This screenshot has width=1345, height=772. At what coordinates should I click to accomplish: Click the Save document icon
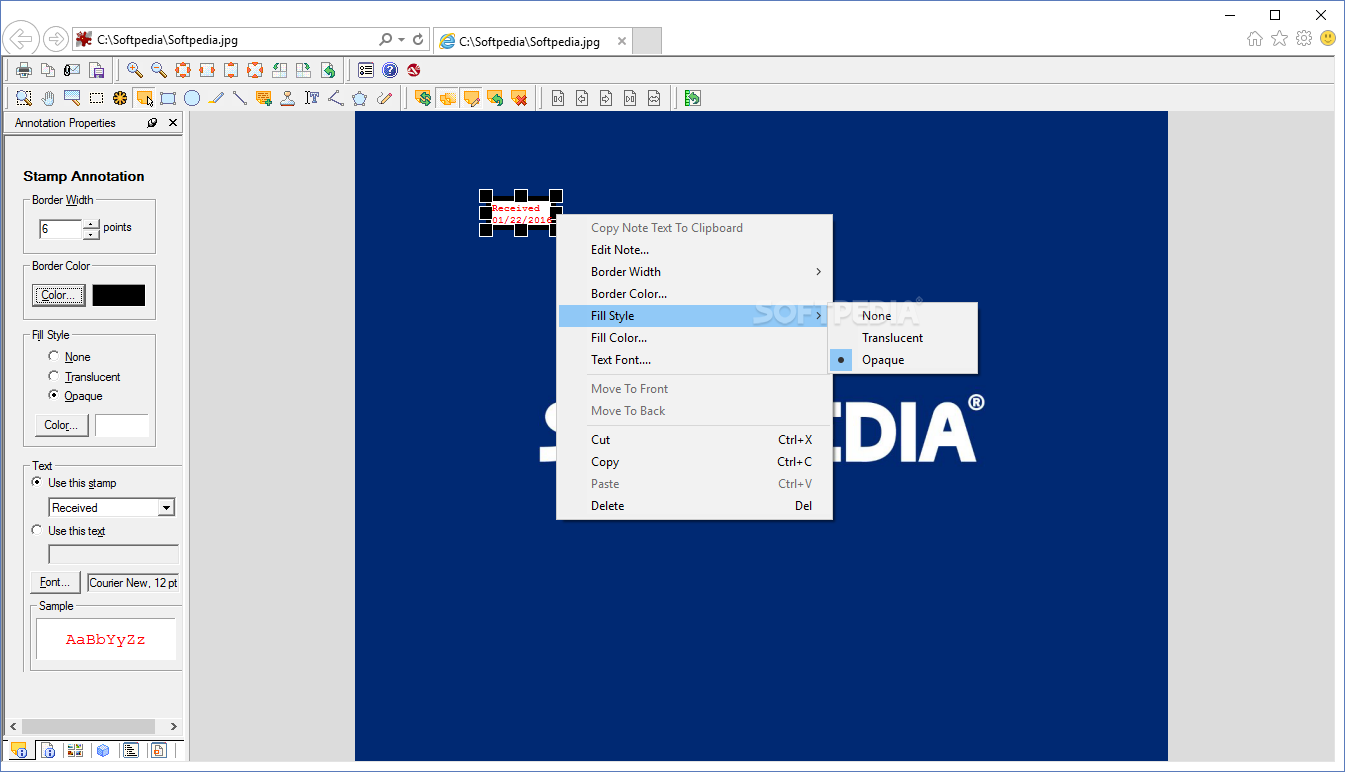coord(97,70)
